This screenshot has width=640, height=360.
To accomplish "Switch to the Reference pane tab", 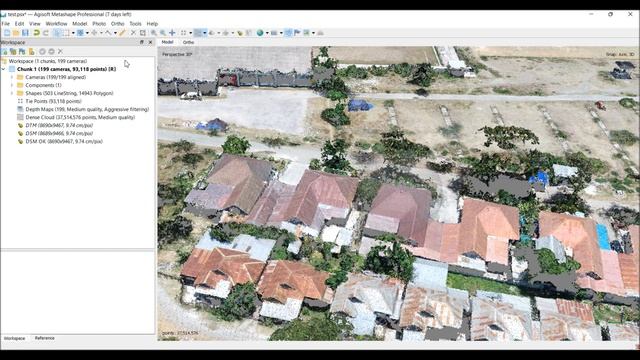I will [x=44, y=338].
